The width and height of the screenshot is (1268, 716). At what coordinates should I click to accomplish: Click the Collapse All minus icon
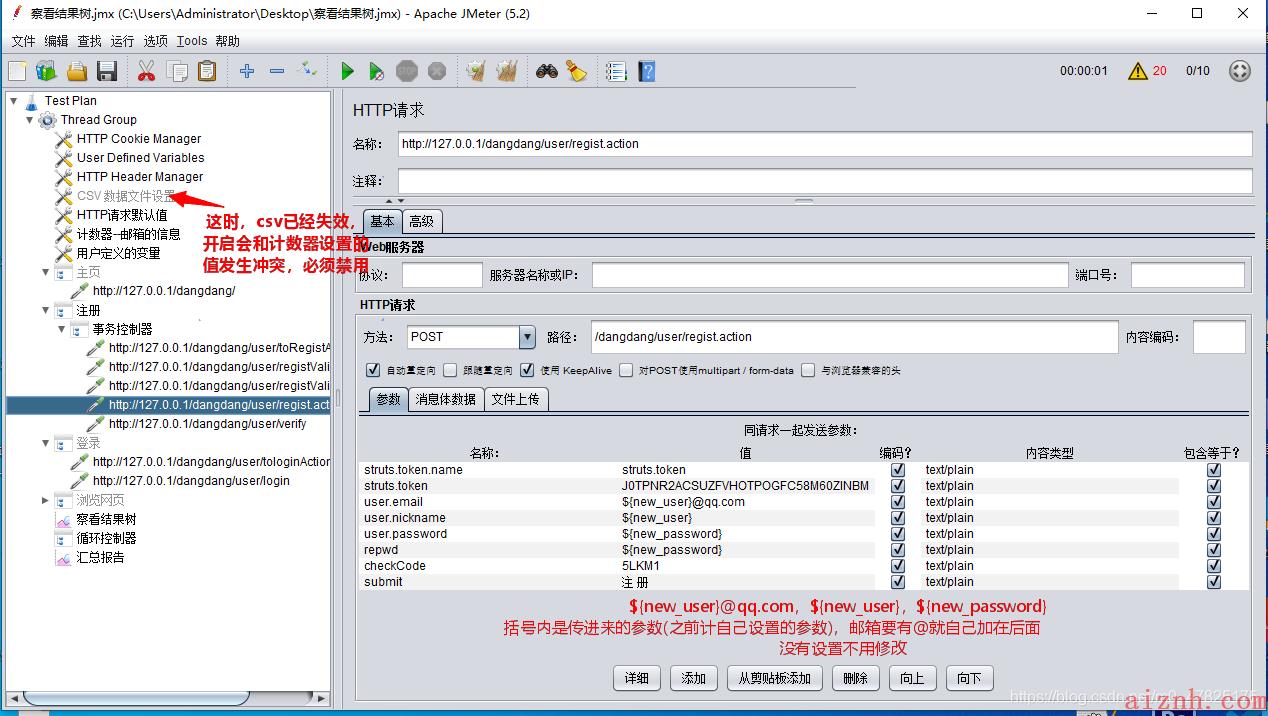point(277,71)
